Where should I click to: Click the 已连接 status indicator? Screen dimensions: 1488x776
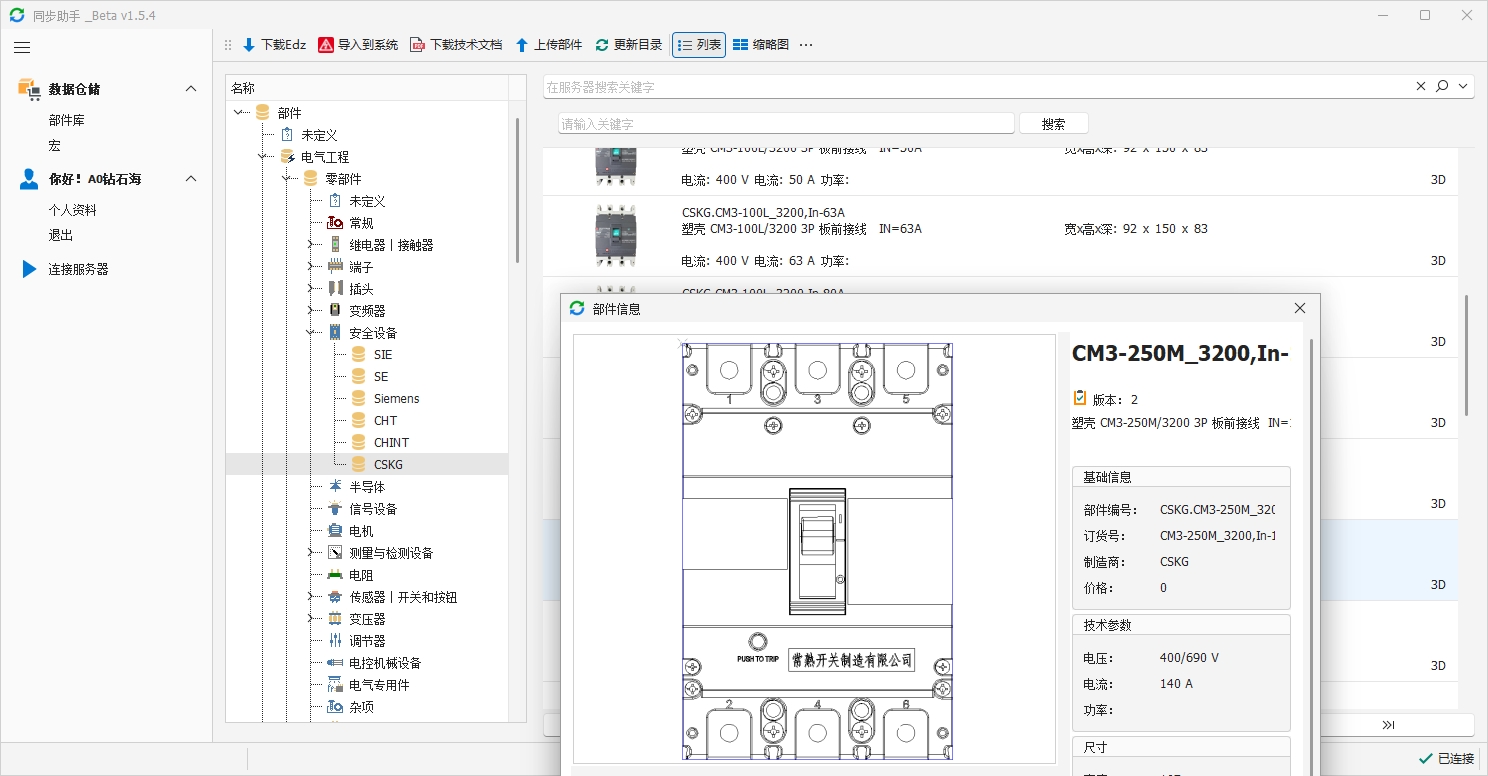1446,758
